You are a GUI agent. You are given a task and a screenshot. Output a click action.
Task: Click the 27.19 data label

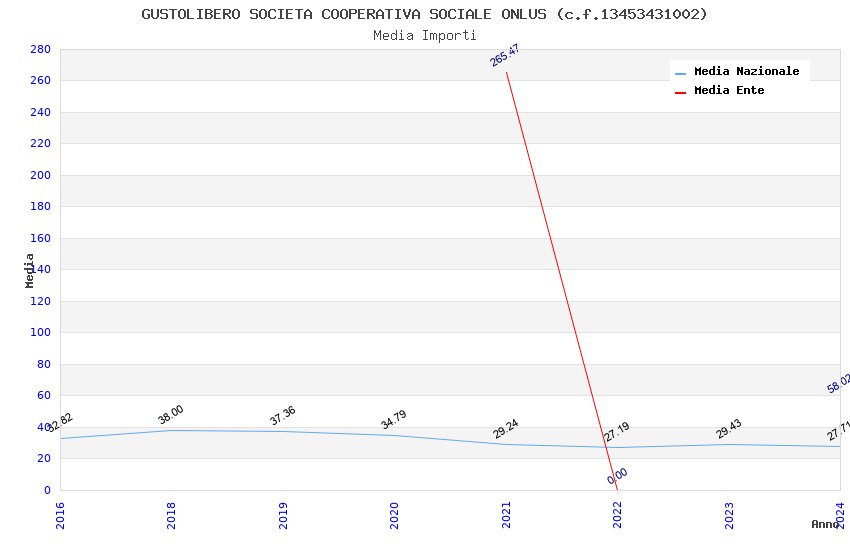tap(617, 432)
